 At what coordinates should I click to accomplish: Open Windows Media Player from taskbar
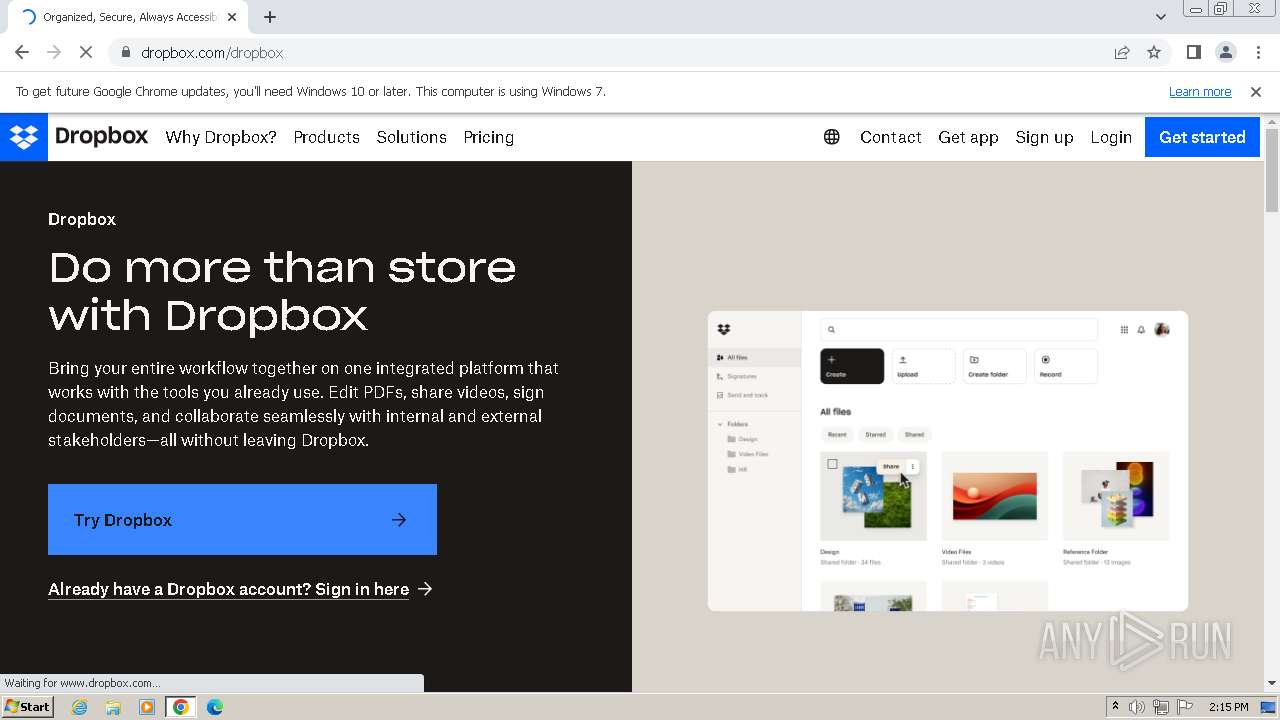coord(147,707)
